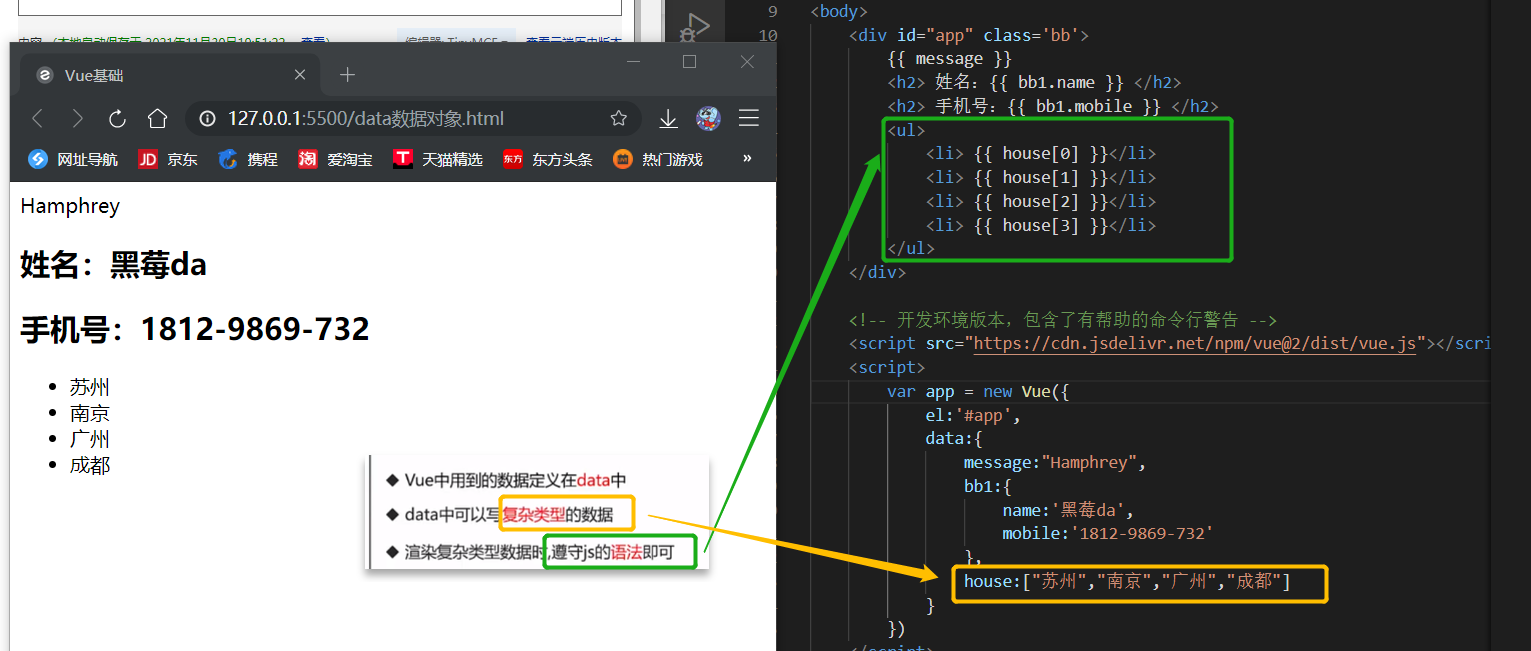Click the 手机号:1812-9869-732 heading
Screen dimensions: 1531x651
click(x=195, y=329)
